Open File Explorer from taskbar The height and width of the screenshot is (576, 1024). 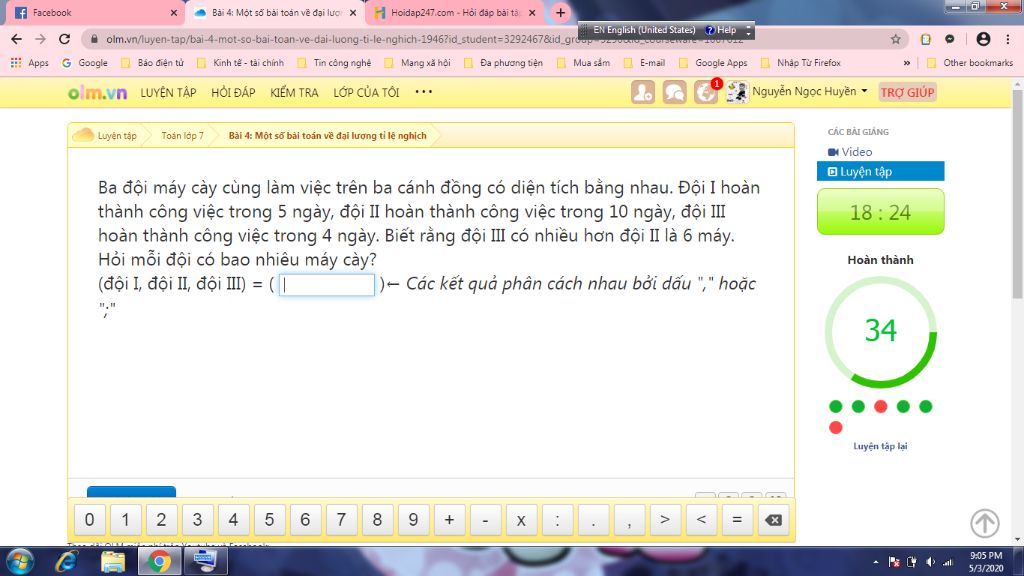112,562
